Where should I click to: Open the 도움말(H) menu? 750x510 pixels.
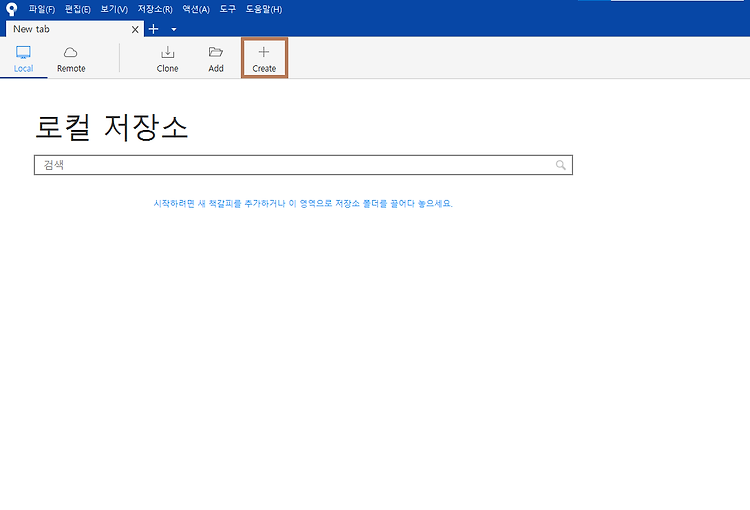tap(264, 9)
